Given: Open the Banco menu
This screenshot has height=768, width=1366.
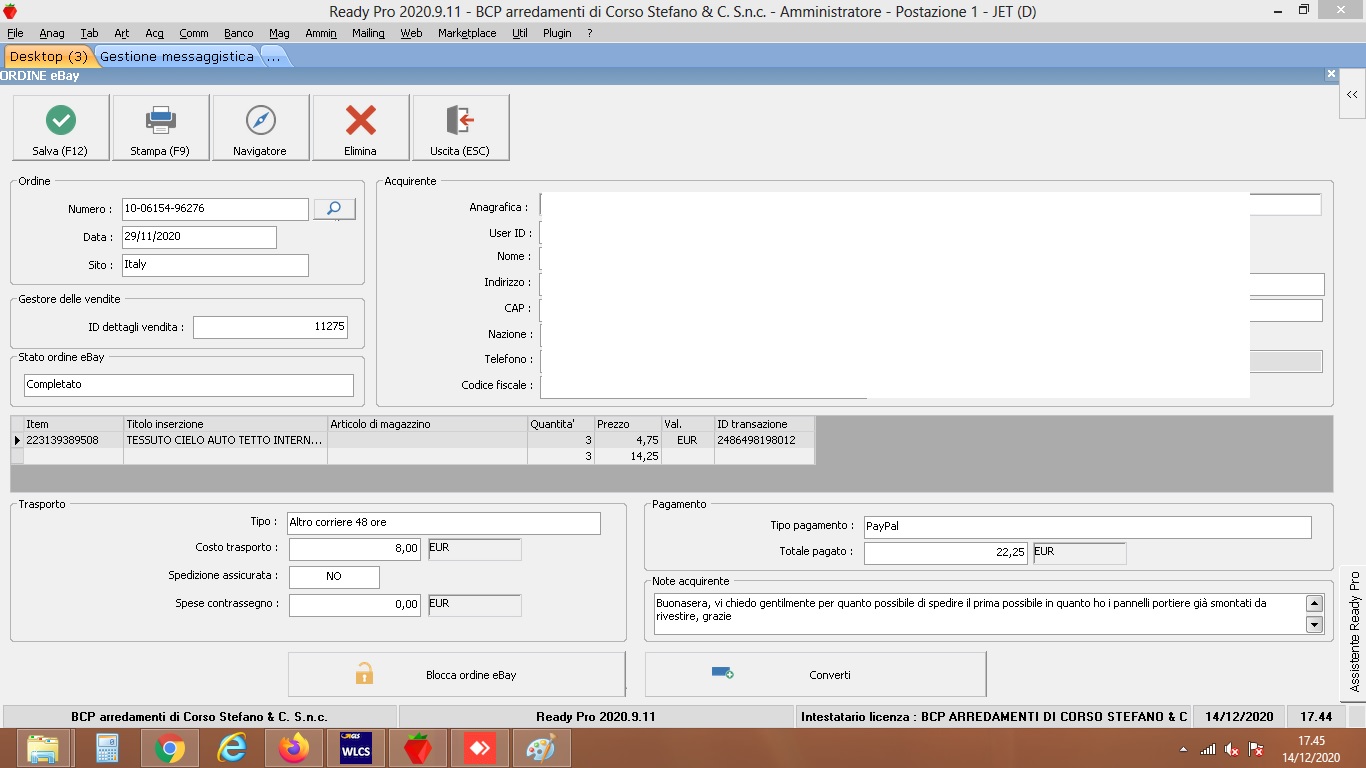Looking at the screenshot, I should 239,33.
